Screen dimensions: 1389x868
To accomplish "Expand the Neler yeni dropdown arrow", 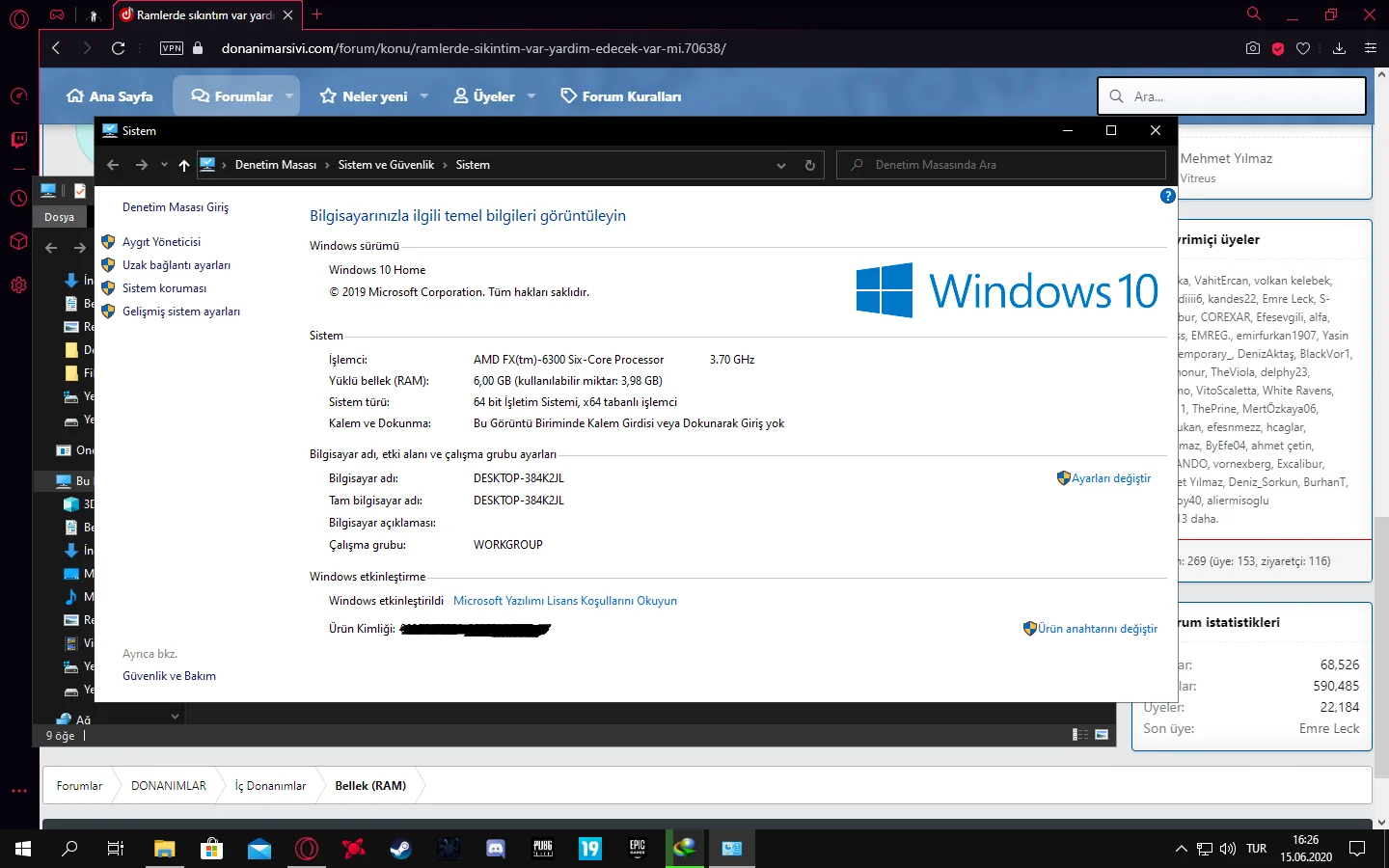I will pyautogui.click(x=424, y=96).
